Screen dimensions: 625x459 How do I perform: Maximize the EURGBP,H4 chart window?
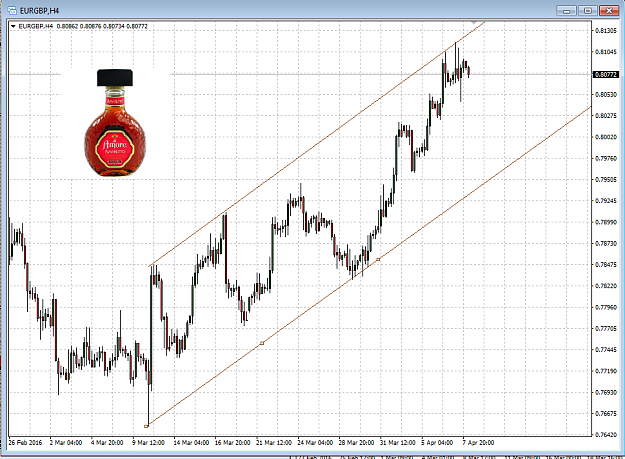tap(588, 11)
